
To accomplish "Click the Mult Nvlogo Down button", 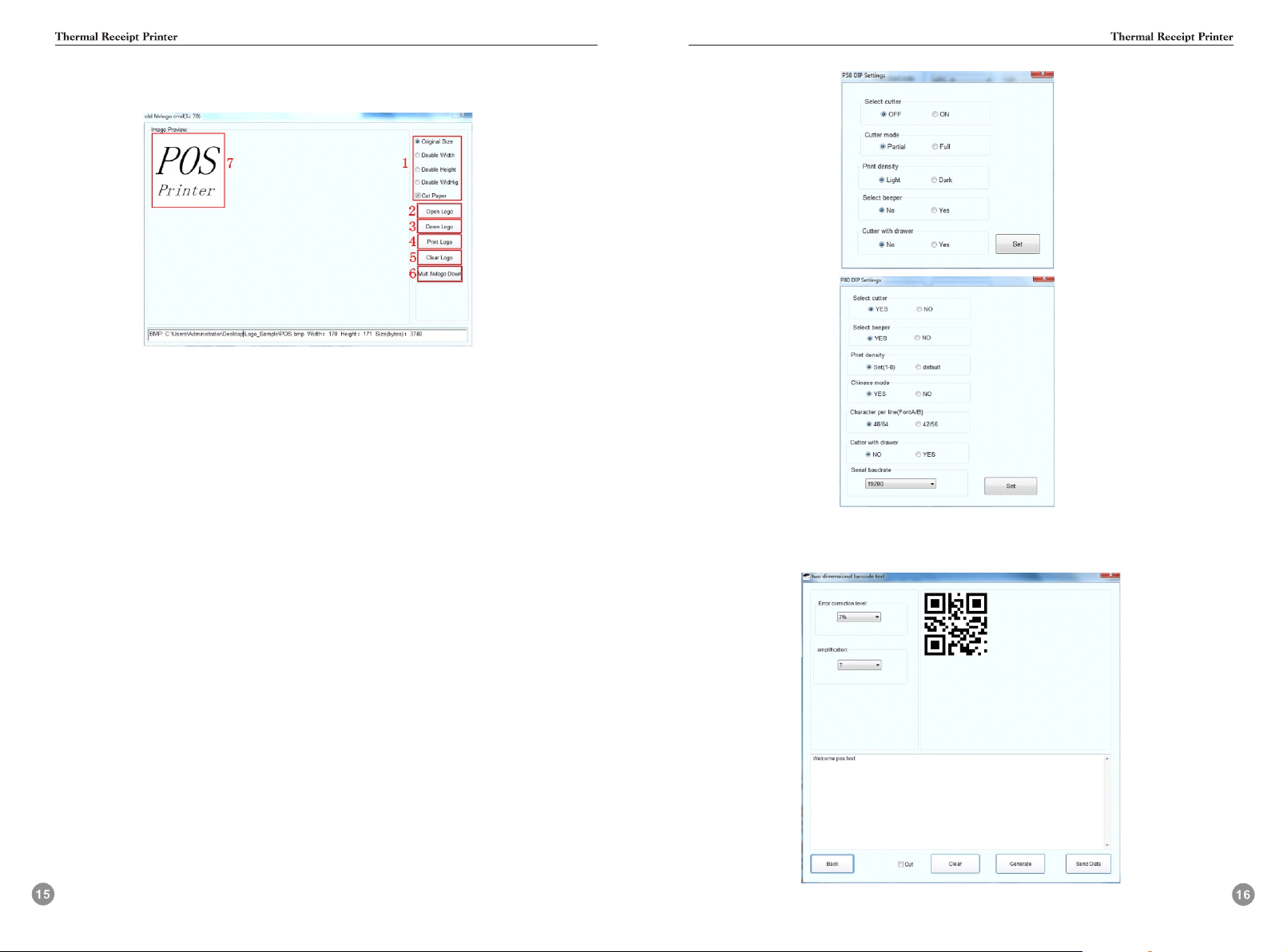I will [x=439, y=274].
